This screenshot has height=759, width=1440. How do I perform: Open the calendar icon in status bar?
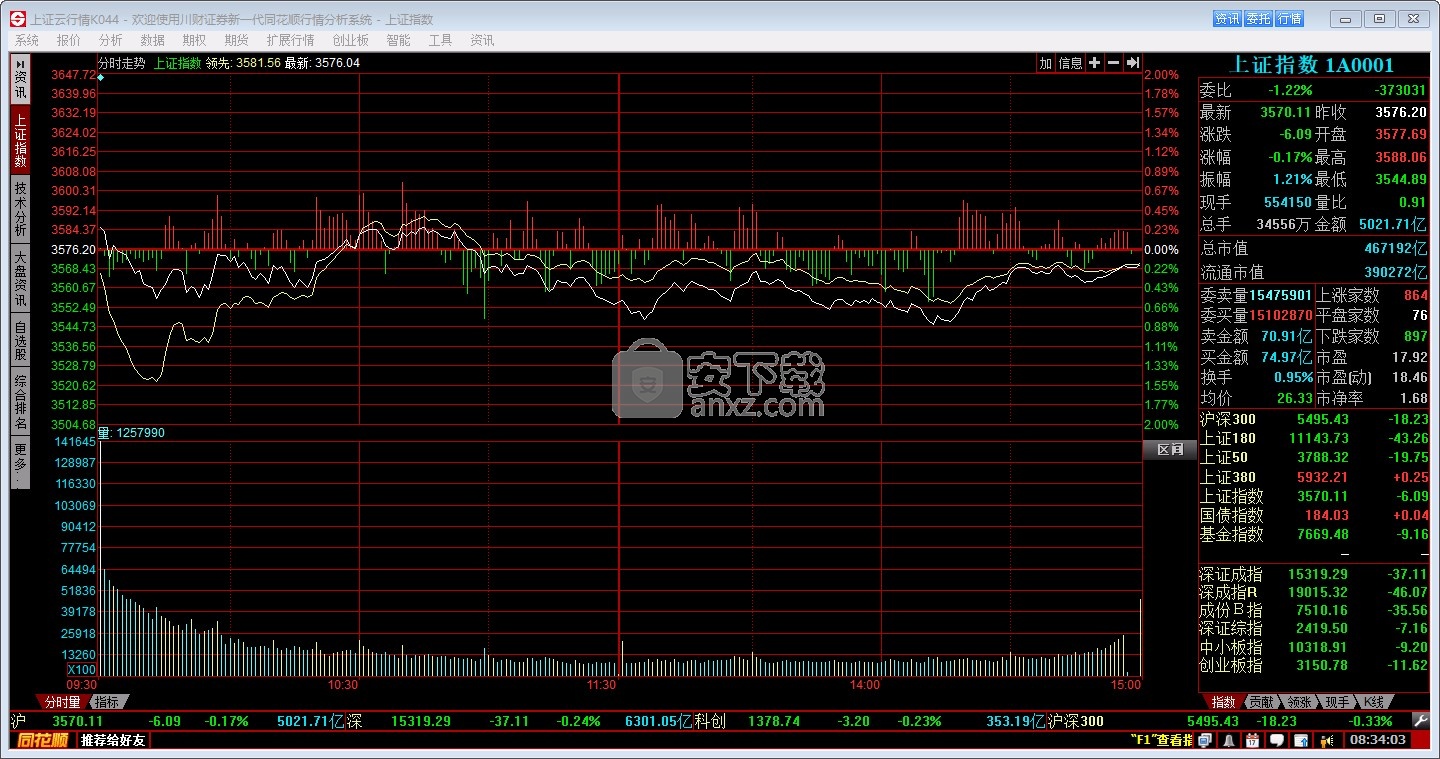click(x=1252, y=740)
